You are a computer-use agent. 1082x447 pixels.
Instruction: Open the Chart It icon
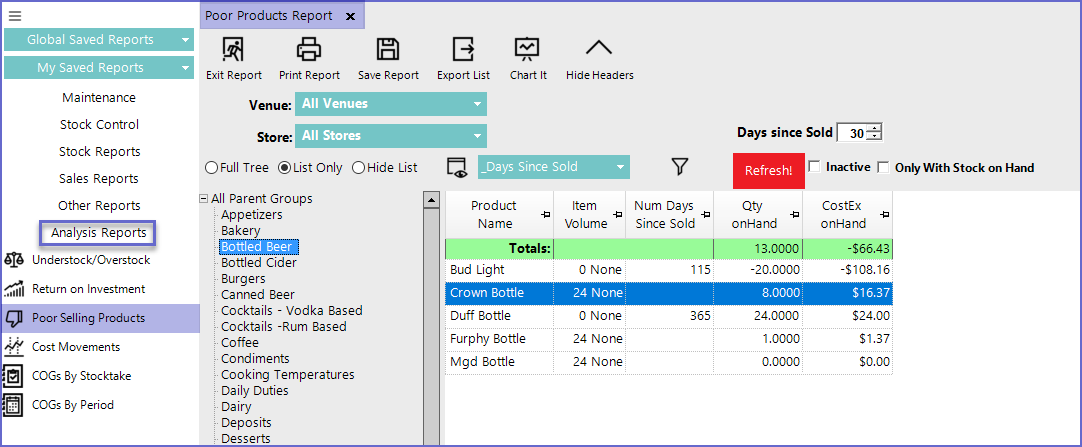pyautogui.click(x=527, y=49)
